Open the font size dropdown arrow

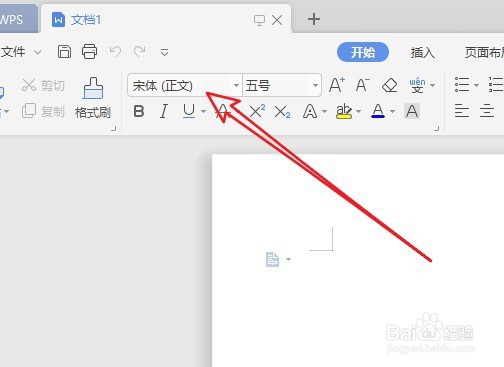pyautogui.click(x=315, y=85)
